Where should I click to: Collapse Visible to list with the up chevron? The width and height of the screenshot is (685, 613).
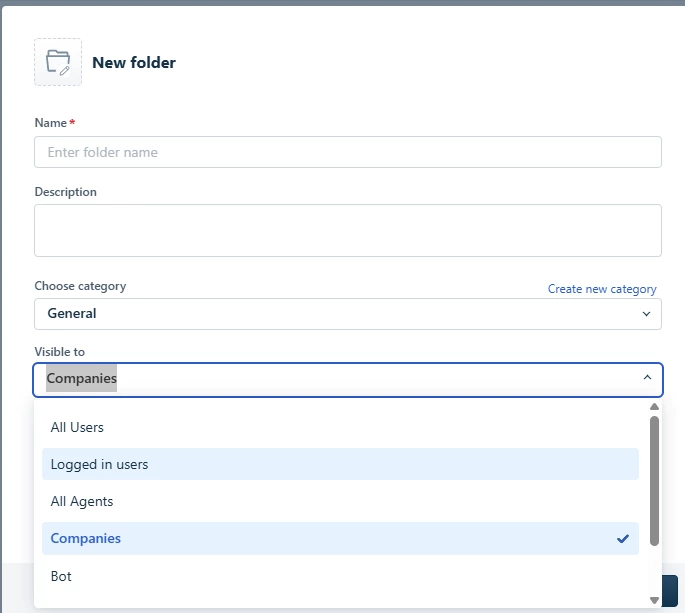pyautogui.click(x=647, y=377)
